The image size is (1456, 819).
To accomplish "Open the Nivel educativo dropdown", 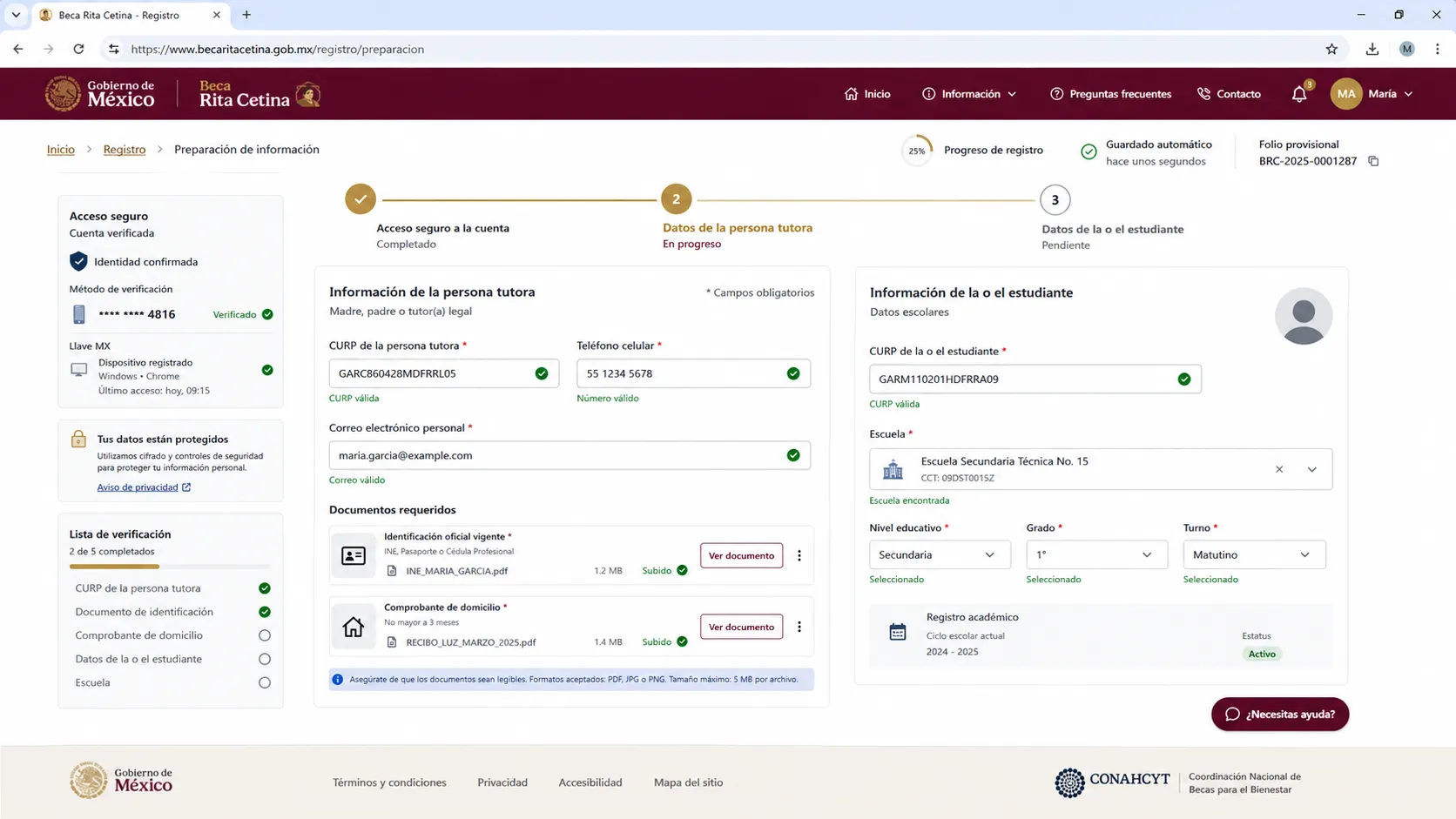I will pyautogui.click(x=940, y=554).
